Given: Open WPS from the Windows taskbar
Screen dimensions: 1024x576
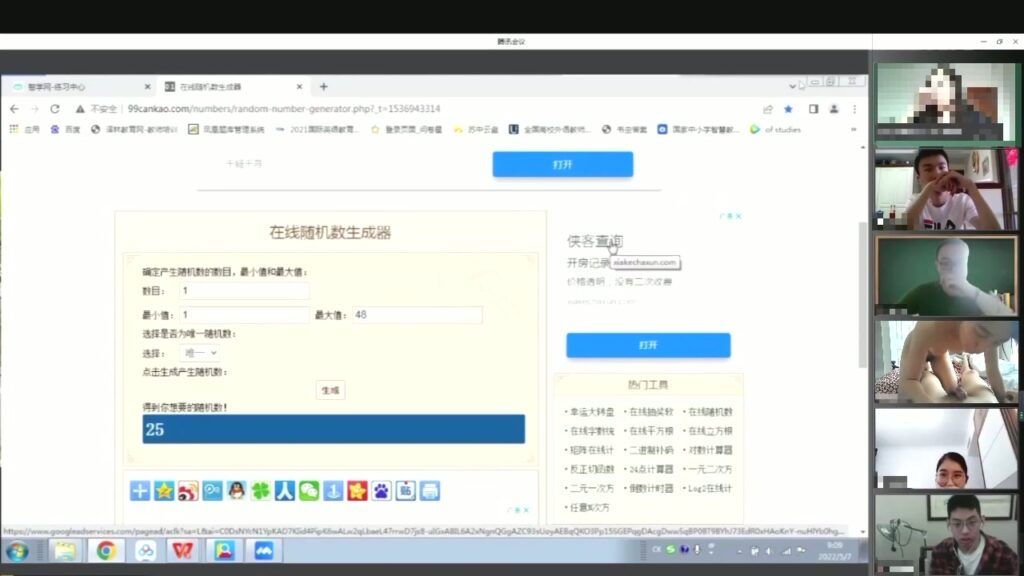Looking at the screenshot, I should (x=182, y=550).
